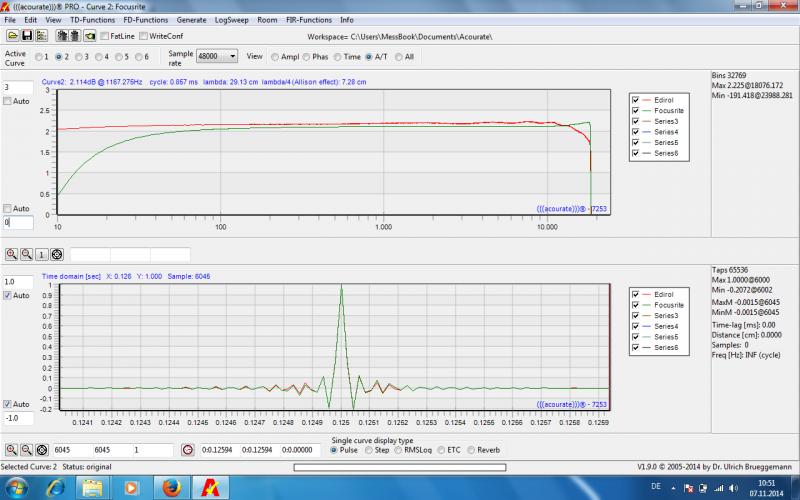Click the time field showing 0:0.00000

pos(301,450)
